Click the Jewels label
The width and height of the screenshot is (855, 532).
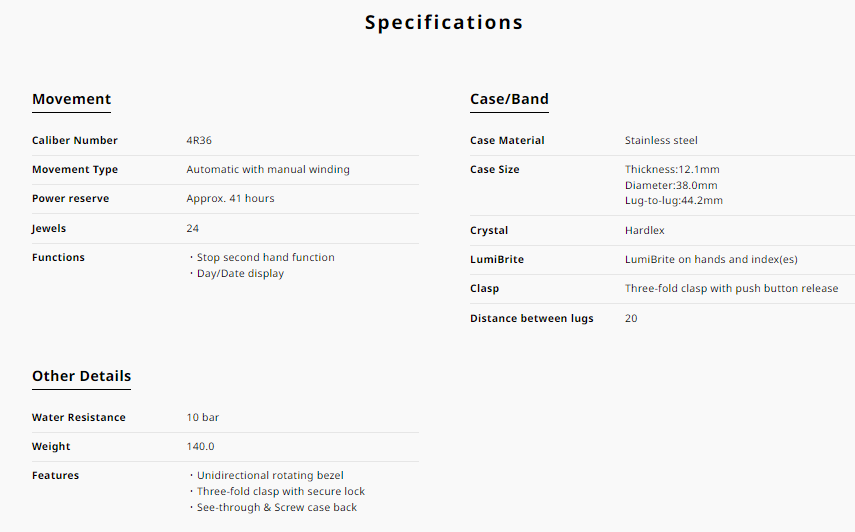pyautogui.click(x=49, y=229)
